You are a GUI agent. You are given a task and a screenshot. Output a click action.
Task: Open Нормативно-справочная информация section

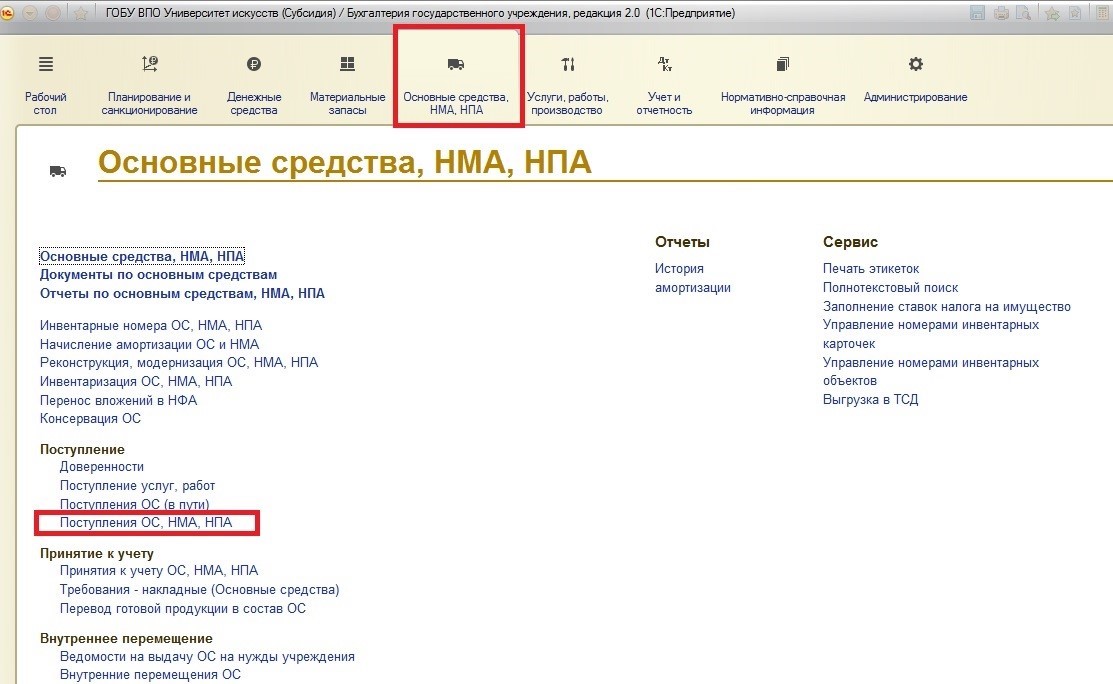(x=783, y=84)
